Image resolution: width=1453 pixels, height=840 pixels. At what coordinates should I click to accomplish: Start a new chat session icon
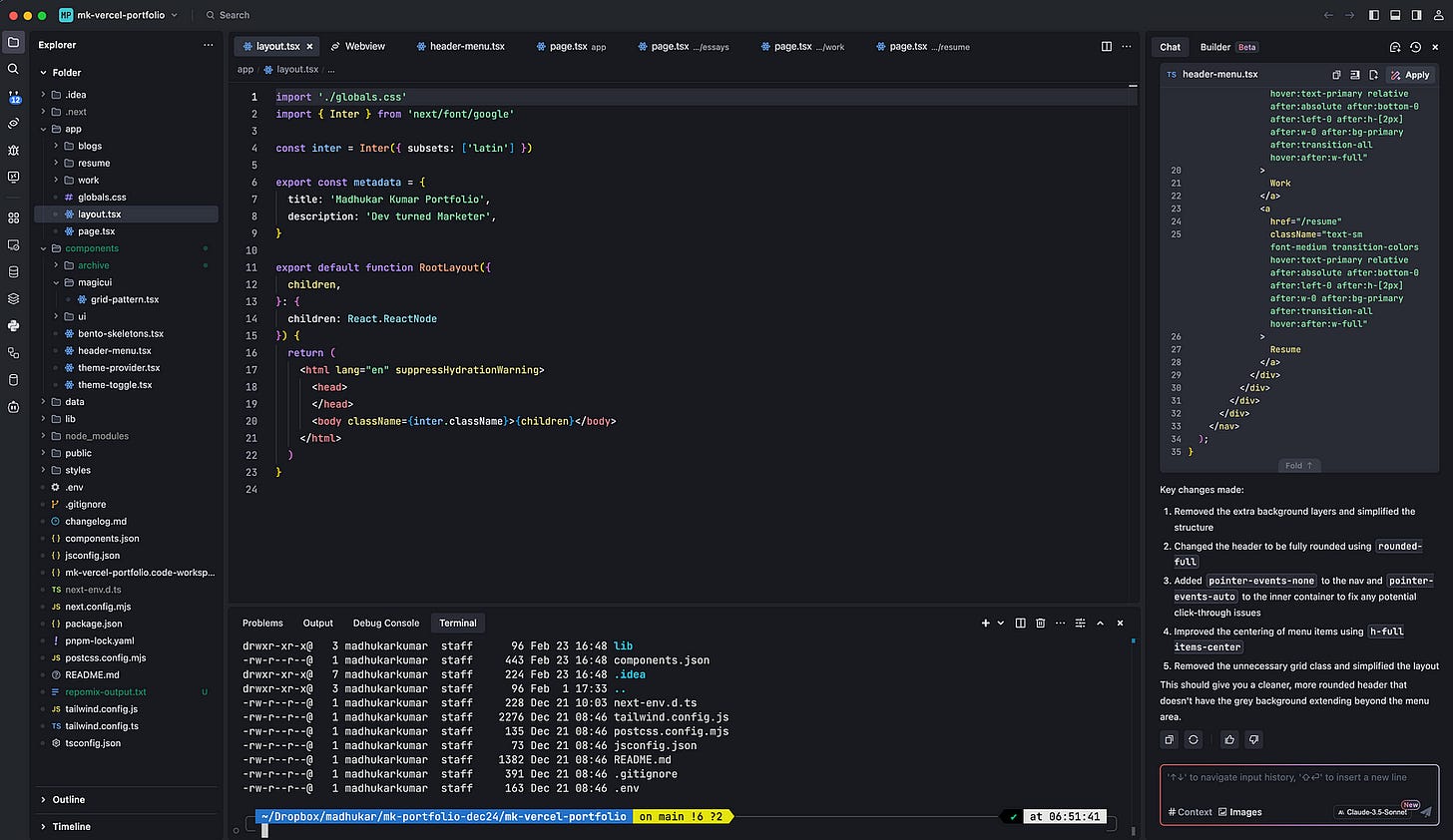coord(1395,47)
